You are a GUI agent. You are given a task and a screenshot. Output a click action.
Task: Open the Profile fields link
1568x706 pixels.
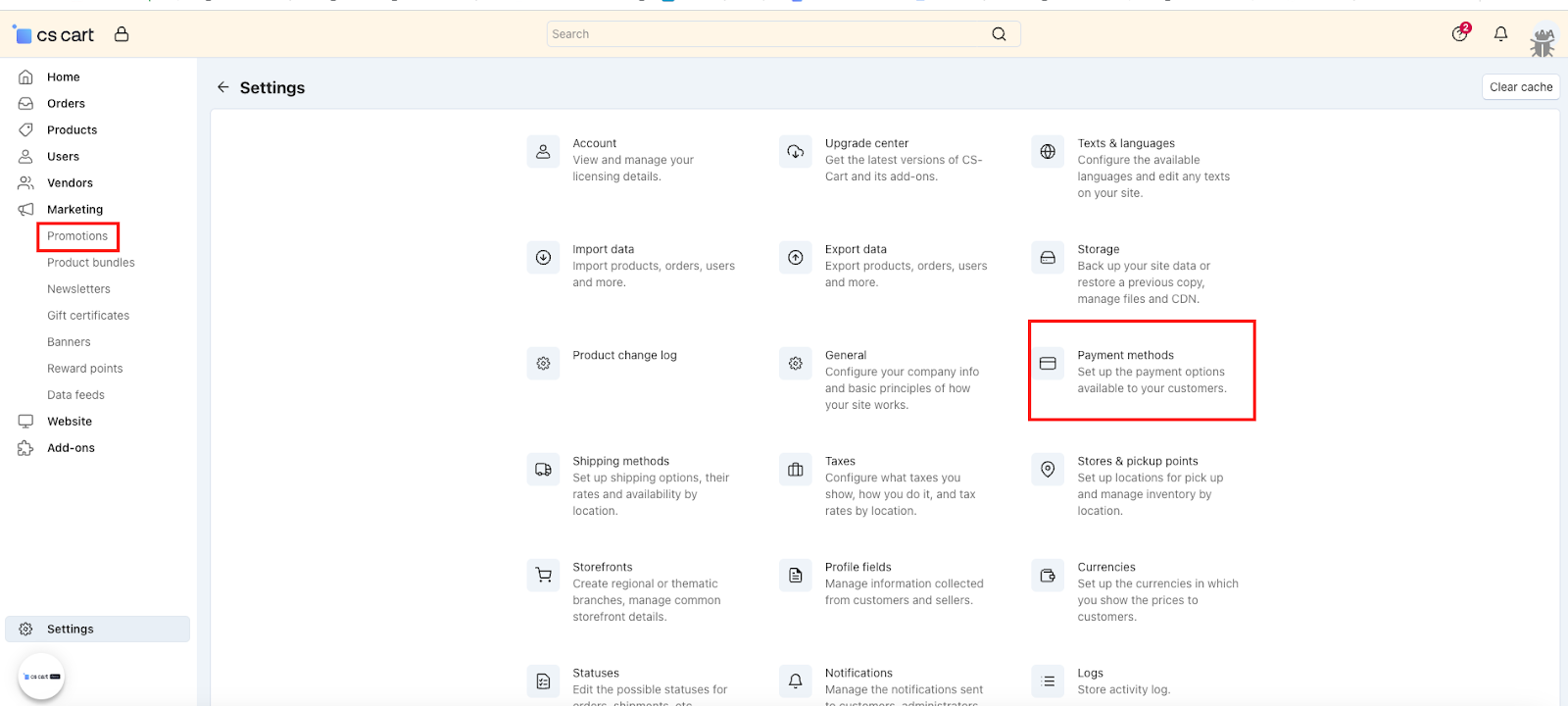pyautogui.click(x=858, y=567)
